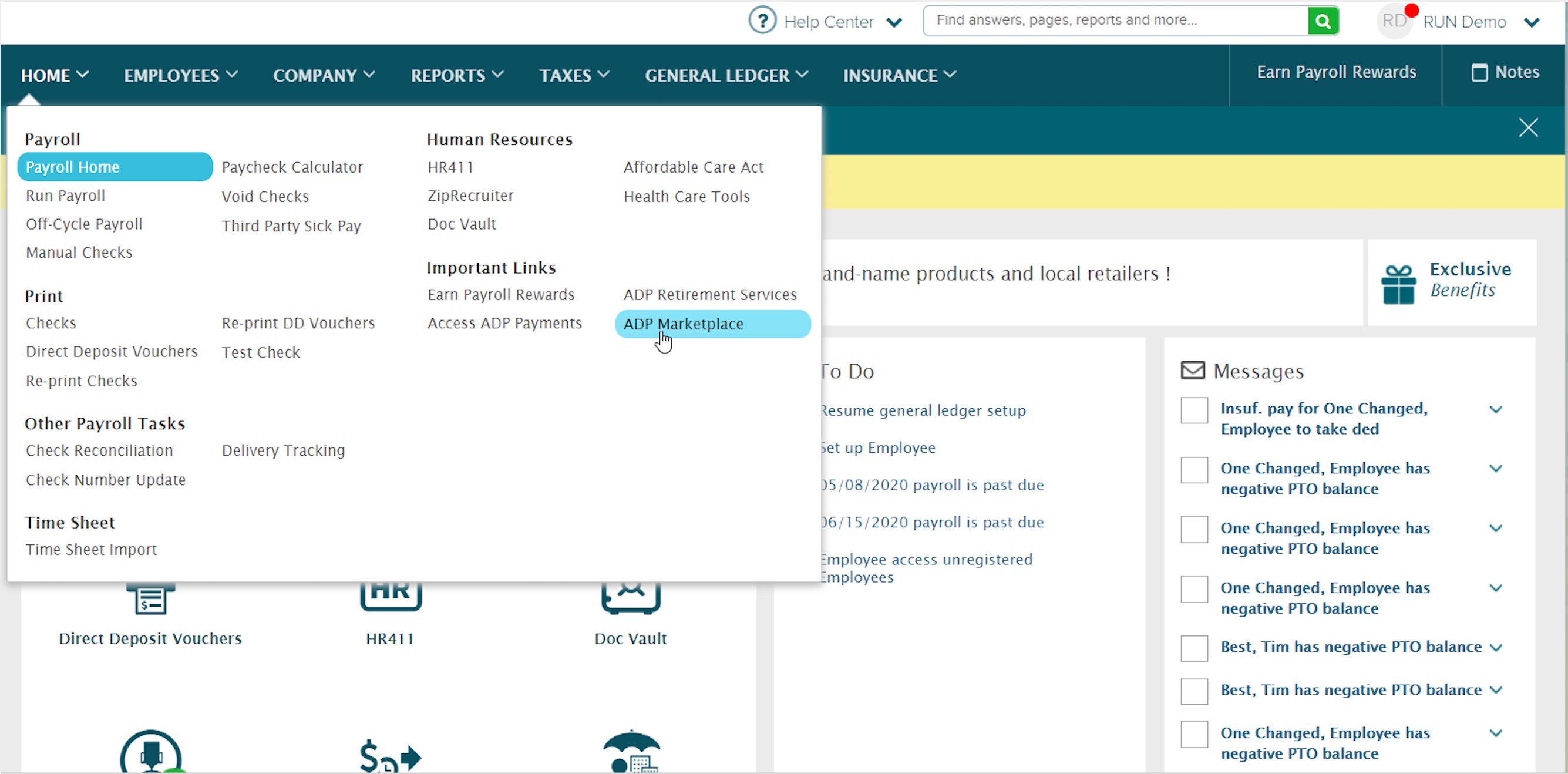Image resolution: width=1568 pixels, height=774 pixels.
Task: Open the RUN Demo account dropdown arrow
Action: tap(1532, 22)
